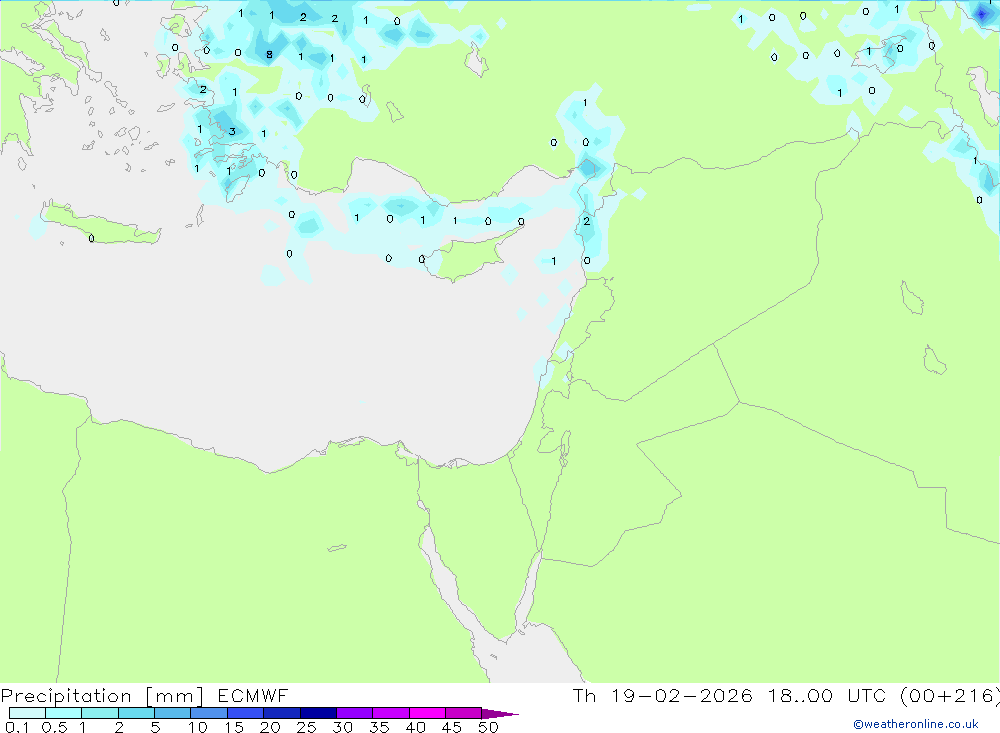Click the "50" legend scale label
Screen dimensions: 1000x733
coord(488,727)
